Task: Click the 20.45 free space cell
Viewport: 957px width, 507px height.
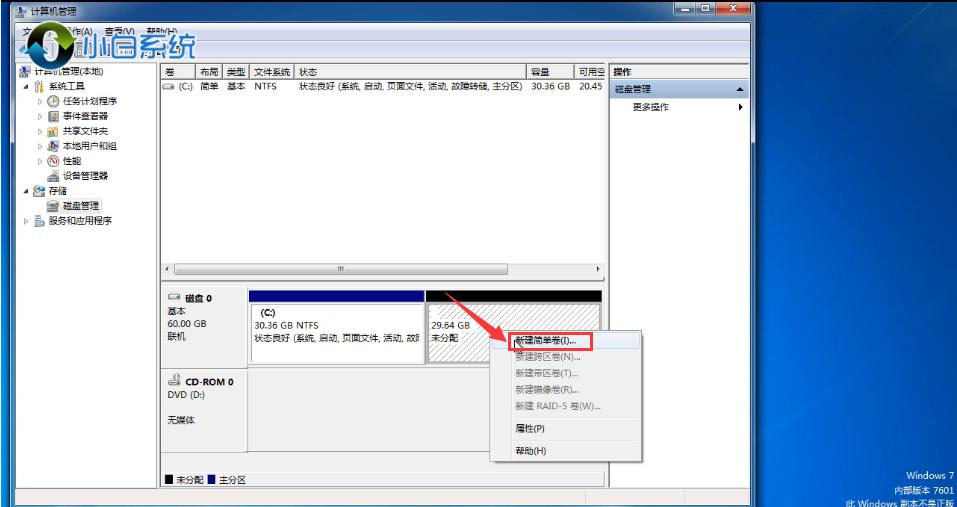Action: 591,87
